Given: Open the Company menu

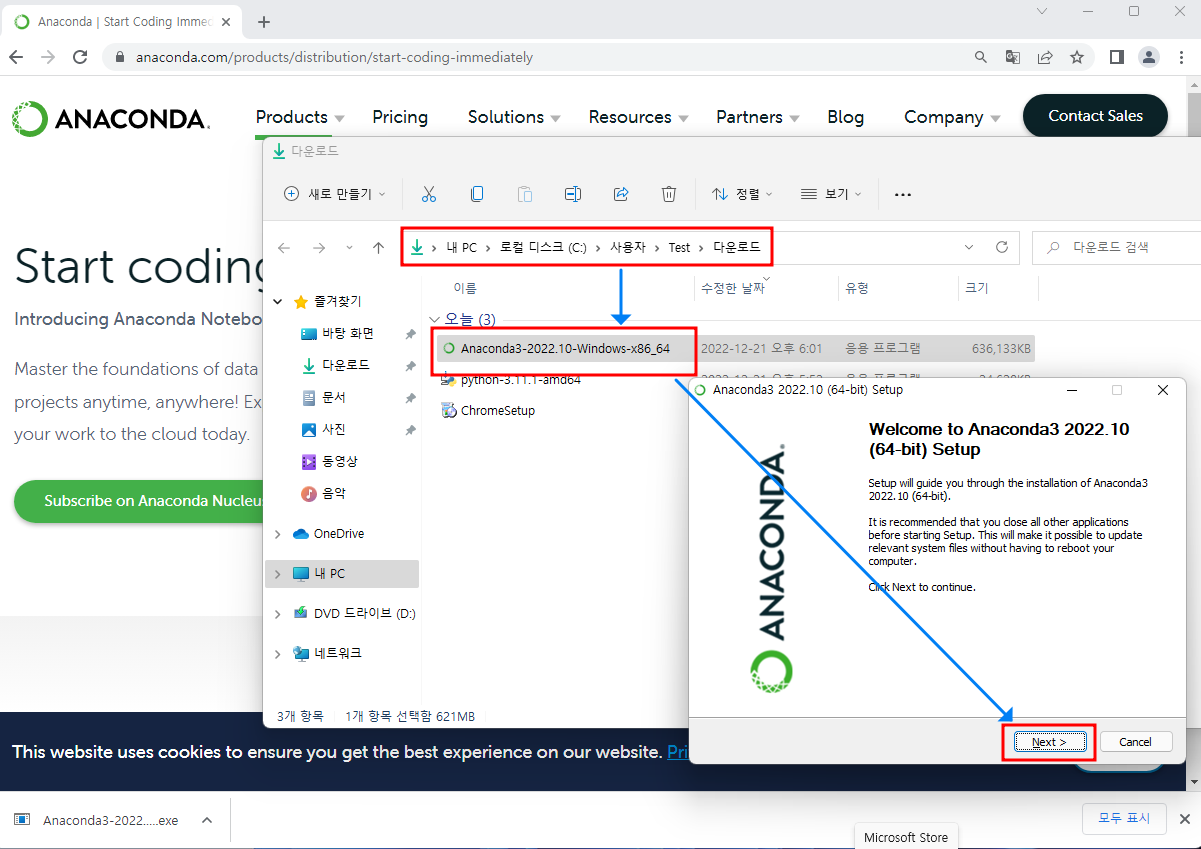Looking at the screenshot, I should [952, 117].
